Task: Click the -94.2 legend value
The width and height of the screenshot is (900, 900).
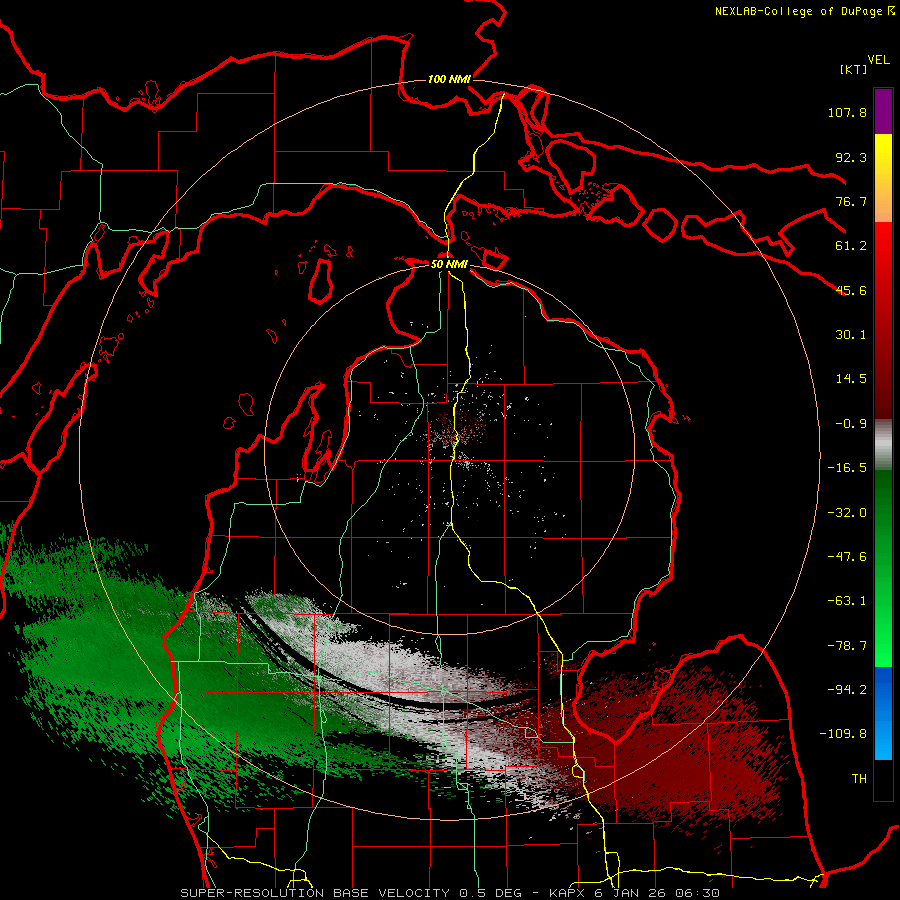Action: click(847, 690)
